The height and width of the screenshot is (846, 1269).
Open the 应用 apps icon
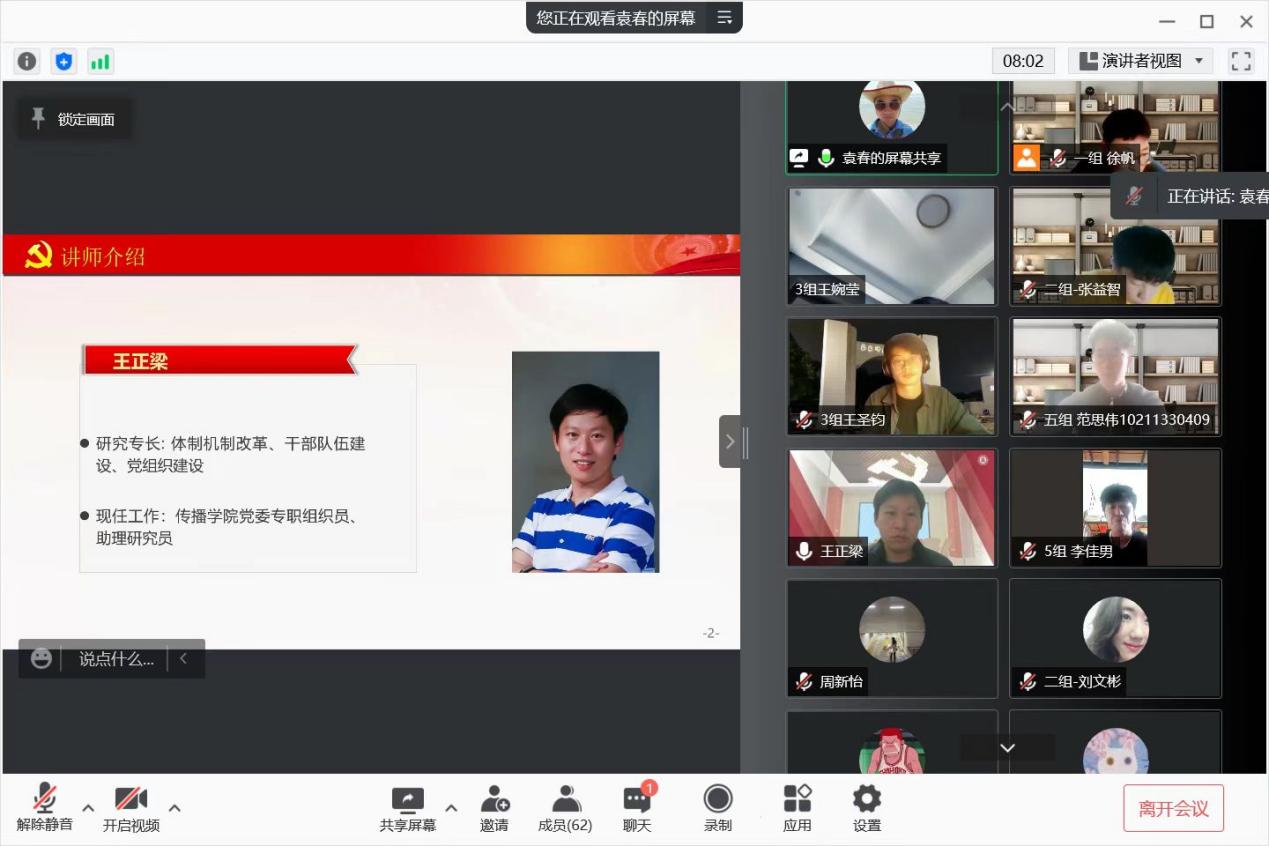[797, 808]
